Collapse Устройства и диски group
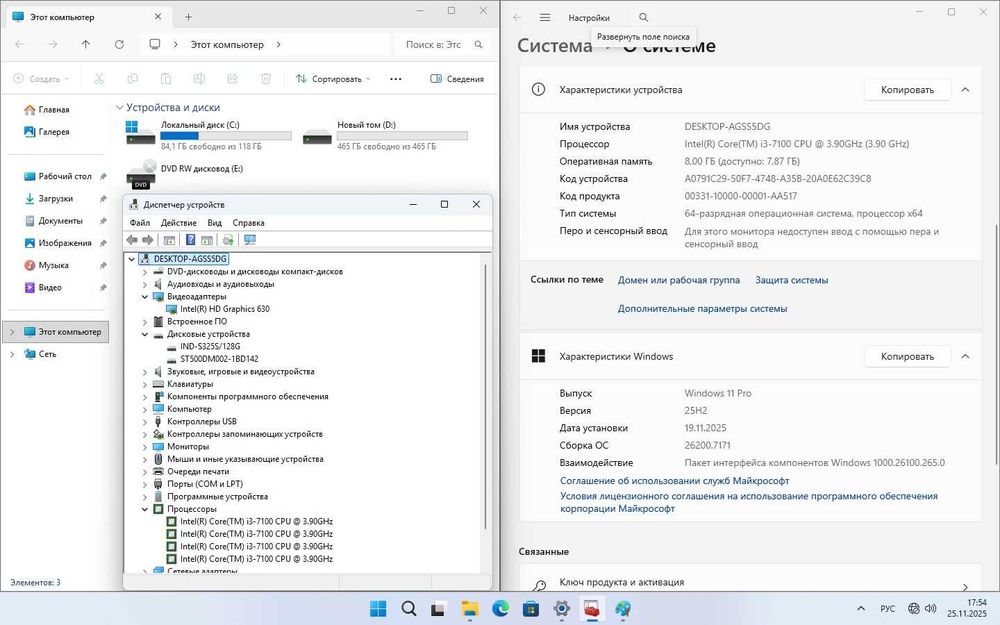1000x625 pixels. (119, 108)
